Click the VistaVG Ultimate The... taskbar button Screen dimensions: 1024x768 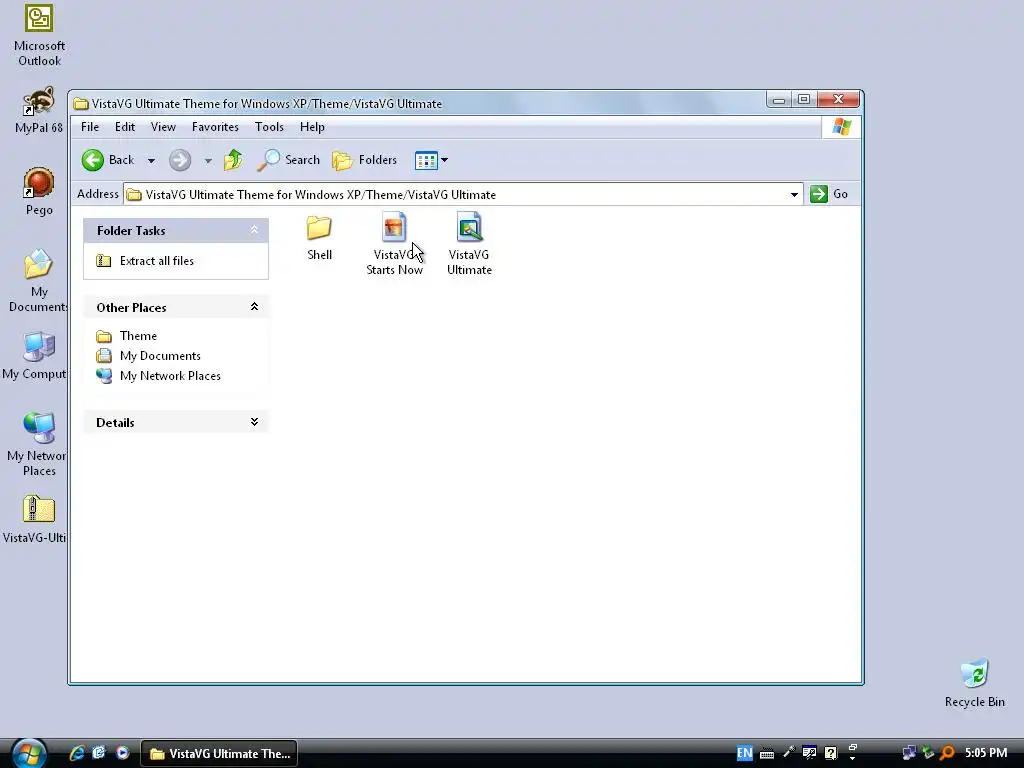tap(219, 754)
